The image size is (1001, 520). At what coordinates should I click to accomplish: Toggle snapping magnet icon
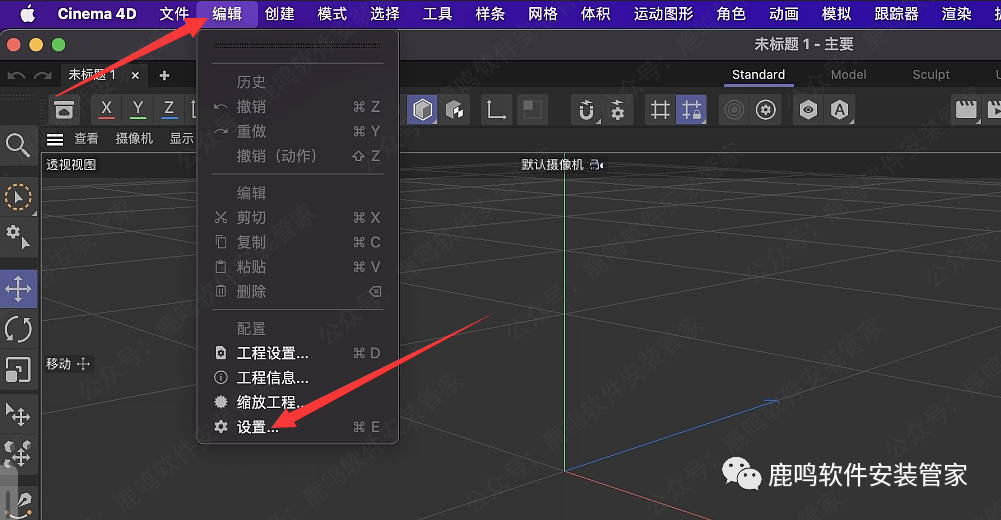586,110
